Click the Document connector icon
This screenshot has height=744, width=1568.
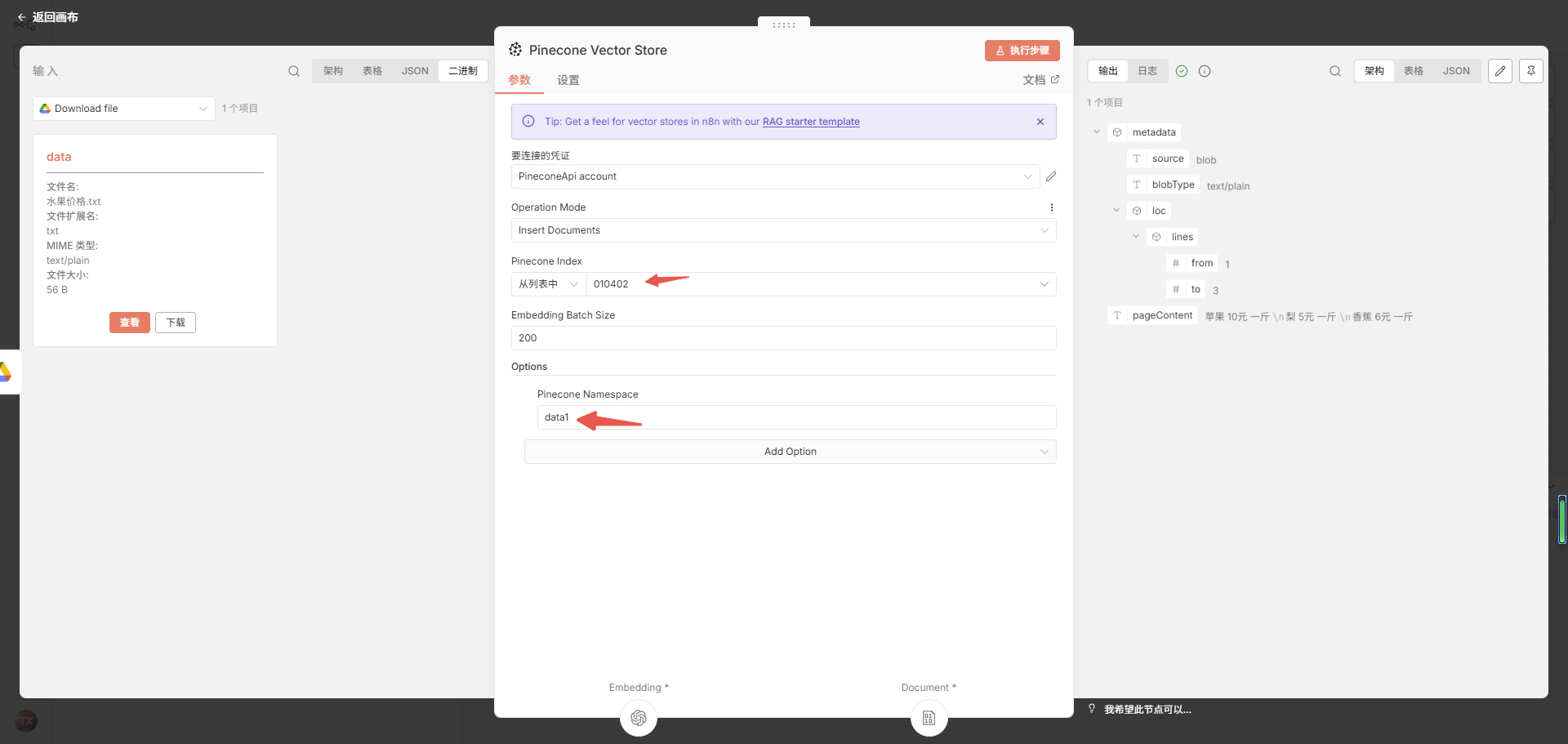[929, 718]
